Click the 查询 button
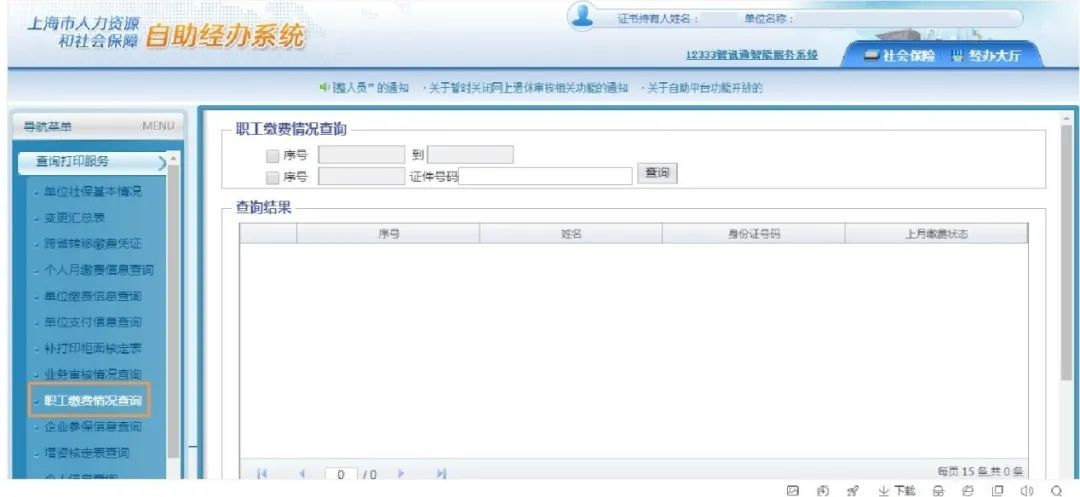1080x497 pixels. click(x=657, y=173)
